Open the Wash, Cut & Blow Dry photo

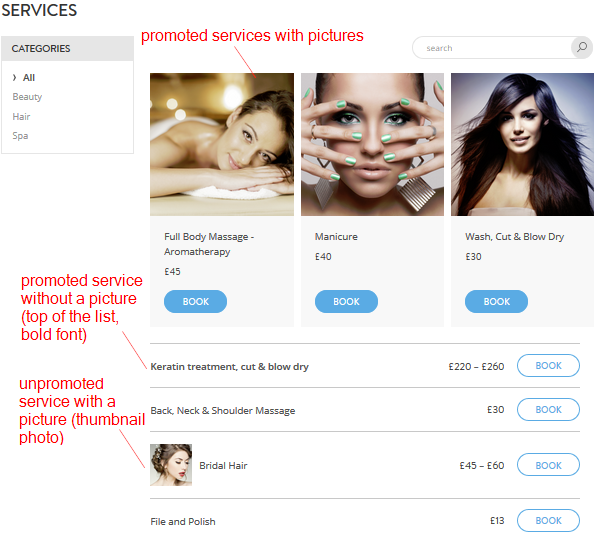[x=522, y=145]
